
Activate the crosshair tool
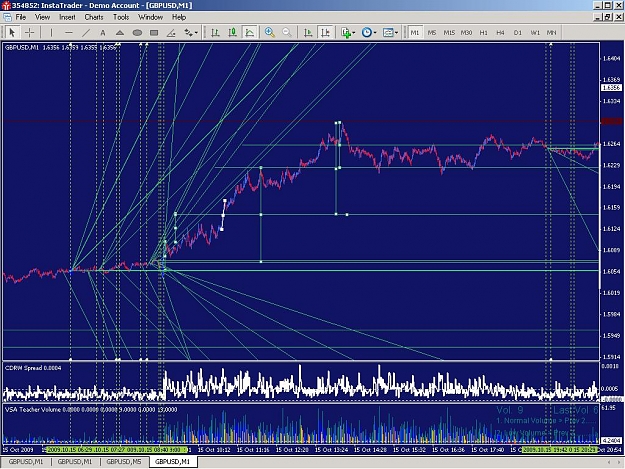pos(29,33)
